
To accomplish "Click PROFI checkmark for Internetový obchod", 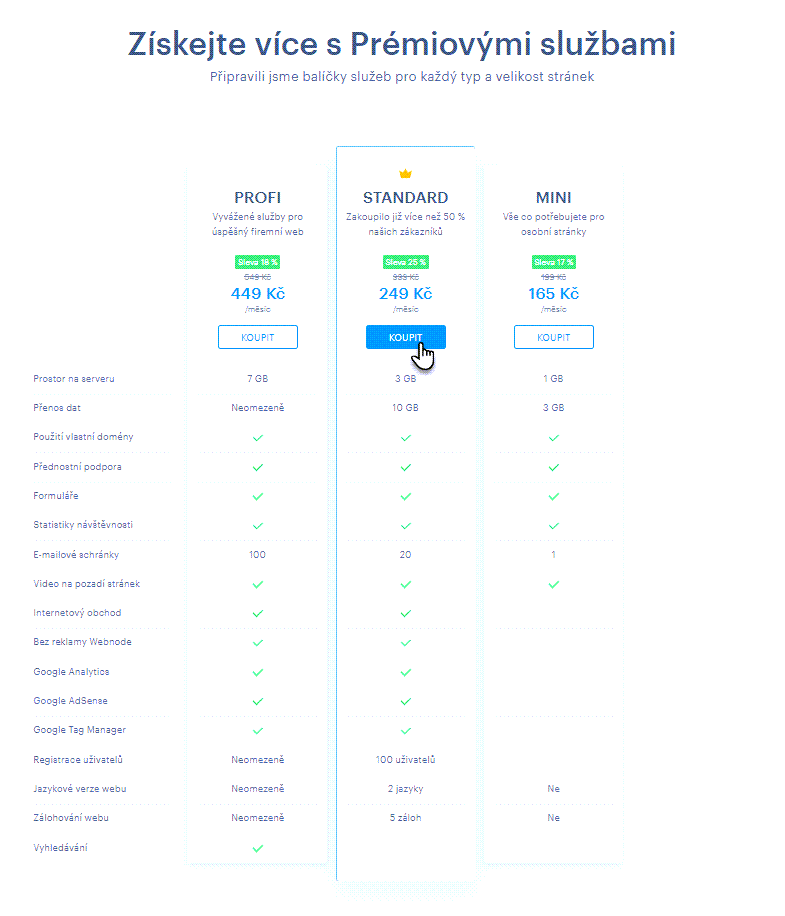I will [257, 613].
